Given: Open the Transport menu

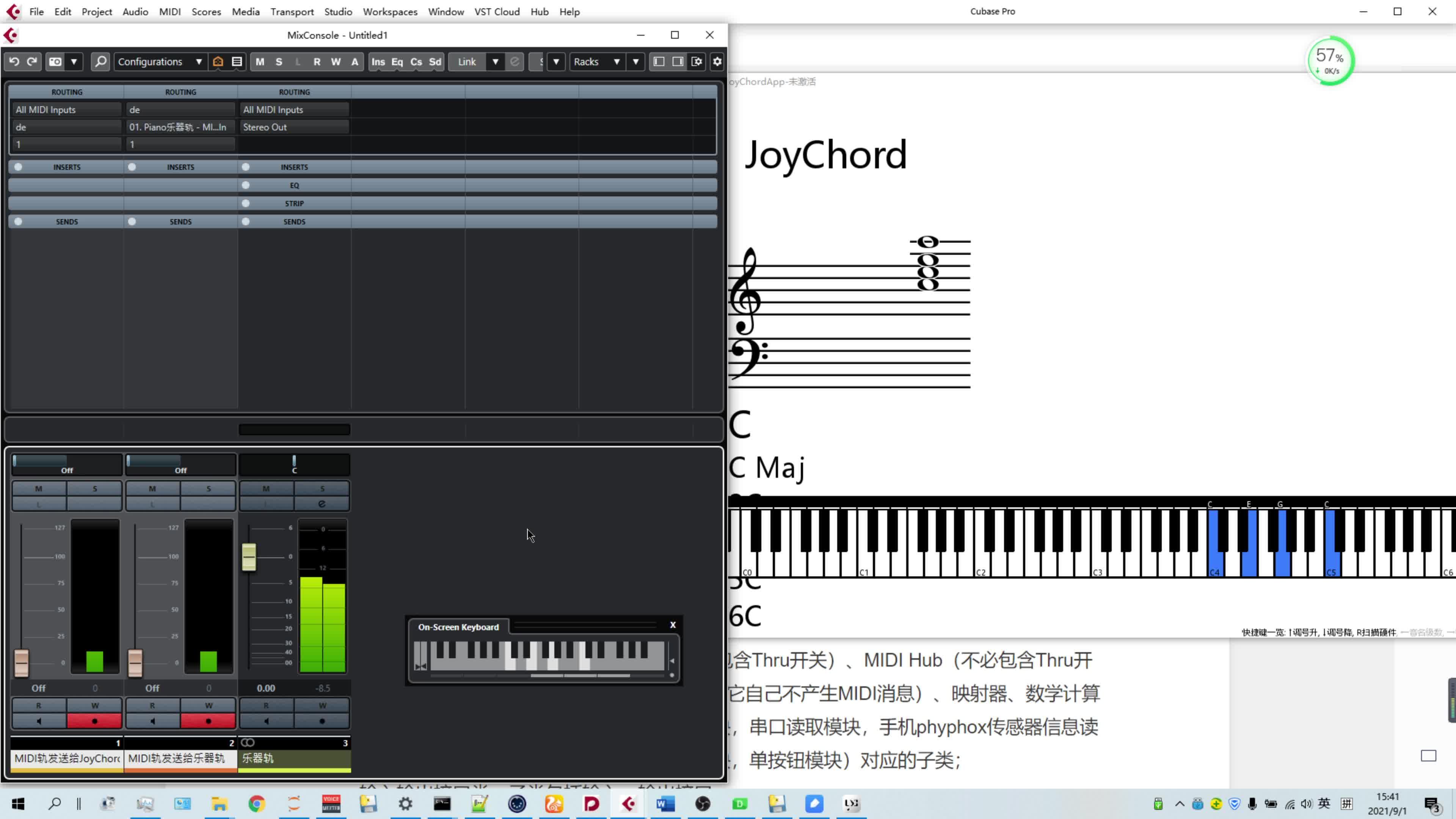Looking at the screenshot, I should tap(292, 11).
